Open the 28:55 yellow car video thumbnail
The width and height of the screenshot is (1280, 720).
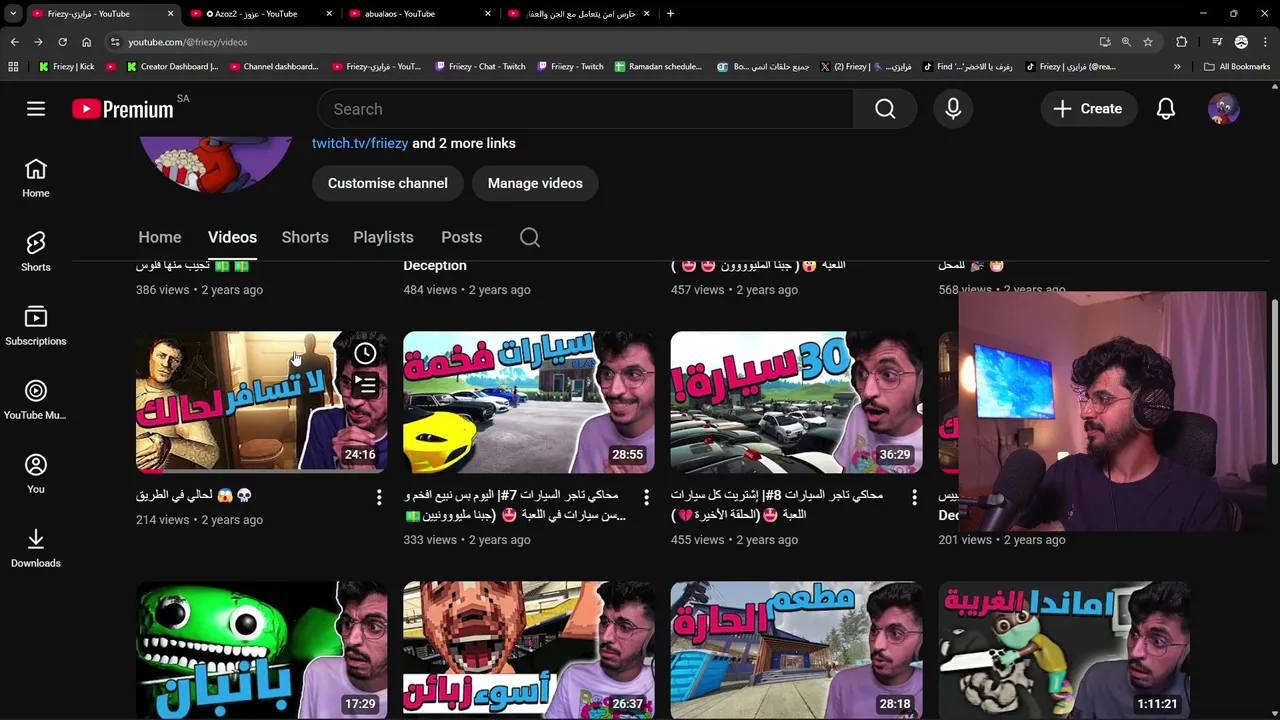tap(529, 402)
